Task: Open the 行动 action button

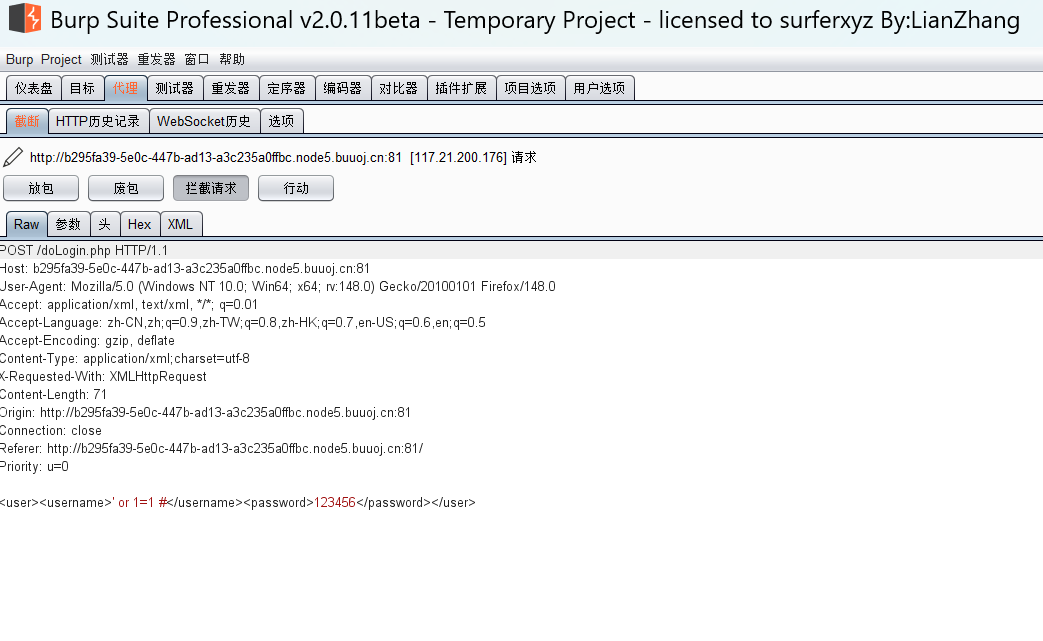Action: 296,188
